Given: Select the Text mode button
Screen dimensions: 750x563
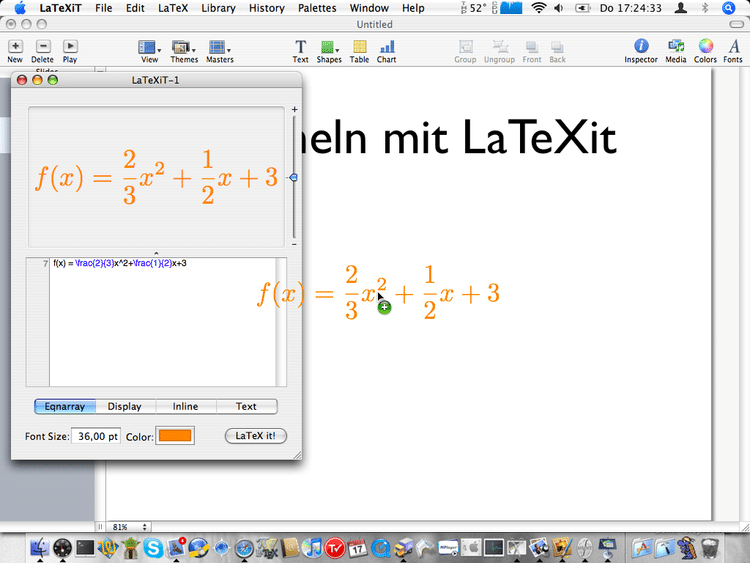Looking at the screenshot, I should point(246,407).
